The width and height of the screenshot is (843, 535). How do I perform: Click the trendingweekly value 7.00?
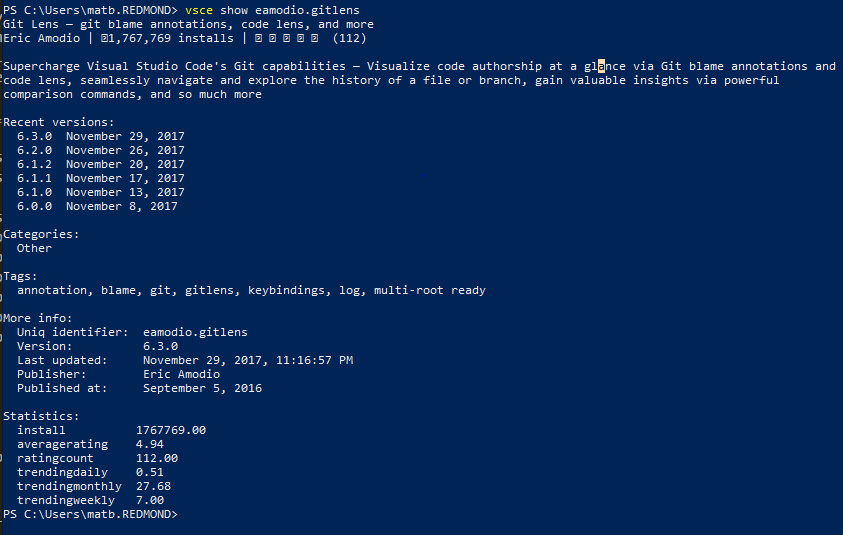pyautogui.click(x=150, y=500)
